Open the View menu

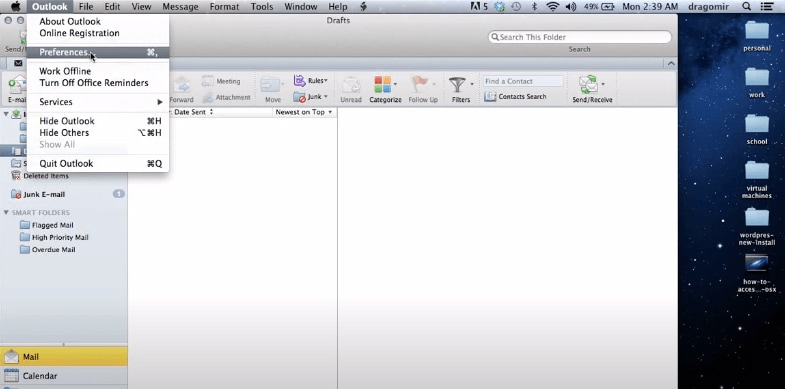pyautogui.click(x=141, y=7)
